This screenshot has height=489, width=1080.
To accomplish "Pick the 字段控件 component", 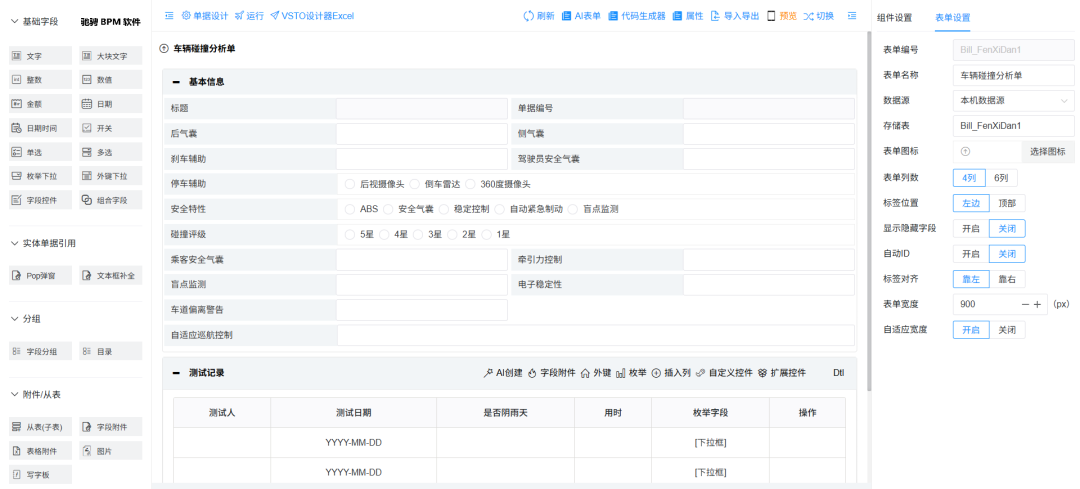I will [x=40, y=200].
